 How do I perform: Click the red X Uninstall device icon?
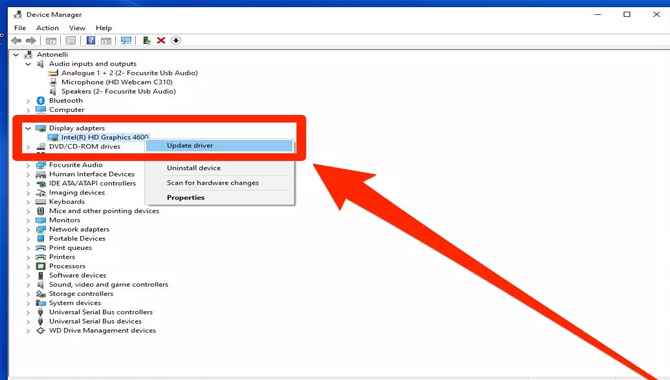tap(161, 40)
